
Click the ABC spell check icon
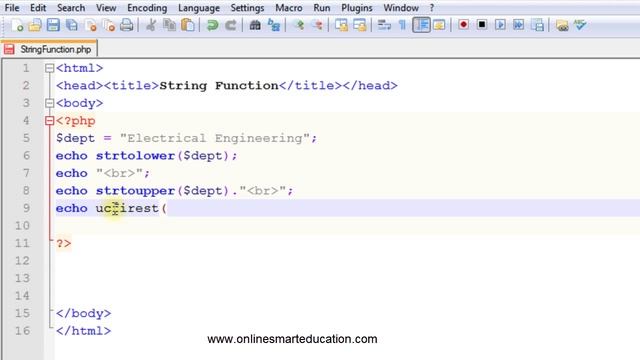580,25
